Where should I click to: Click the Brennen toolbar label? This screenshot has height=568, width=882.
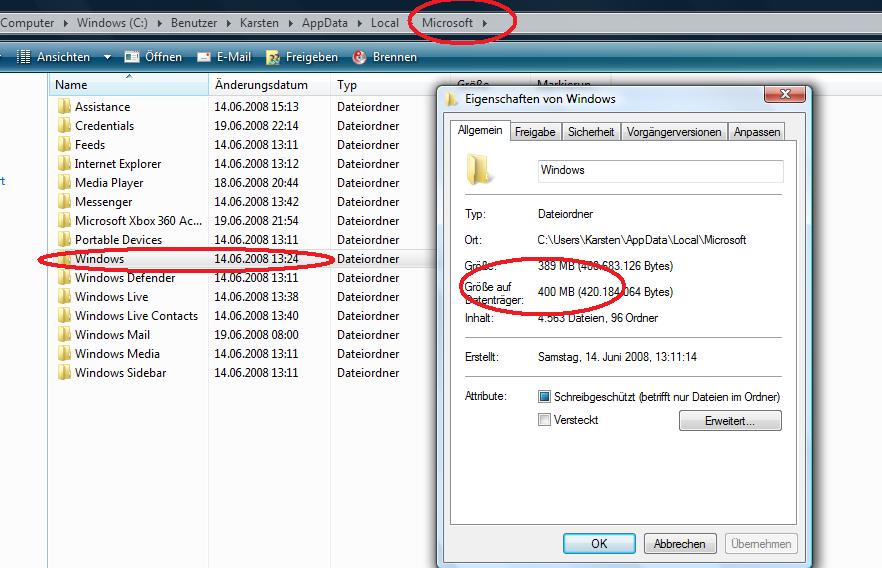click(395, 57)
